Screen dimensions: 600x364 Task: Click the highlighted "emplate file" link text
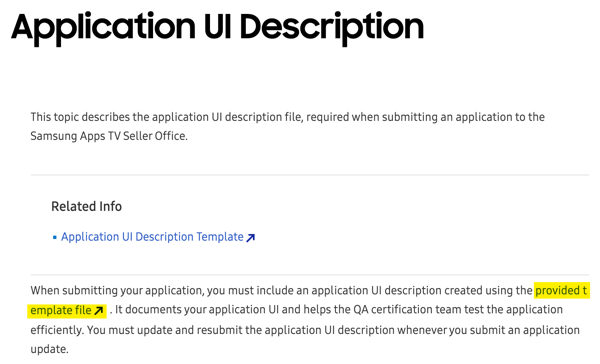point(61,310)
